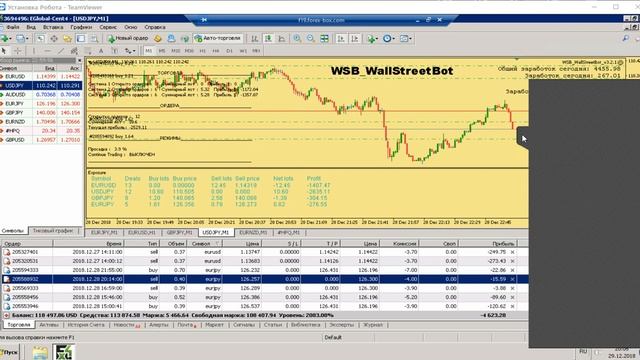Image resolution: width=640 pixels, height=360 pixels.
Task: Switch chart timeframe to W1
Action: [x=243, y=51]
